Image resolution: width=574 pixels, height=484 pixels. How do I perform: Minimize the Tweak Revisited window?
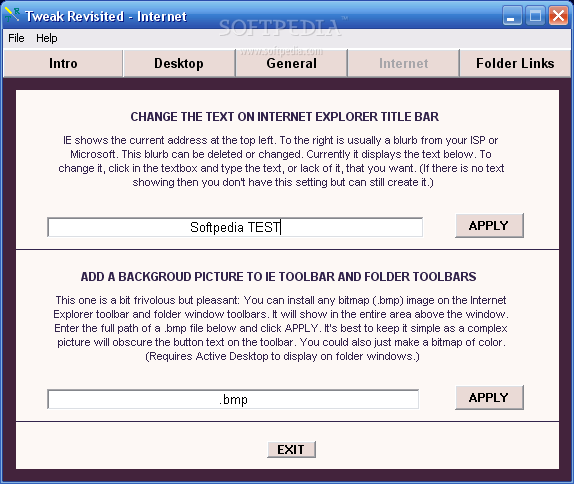click(x=512, y=16)
